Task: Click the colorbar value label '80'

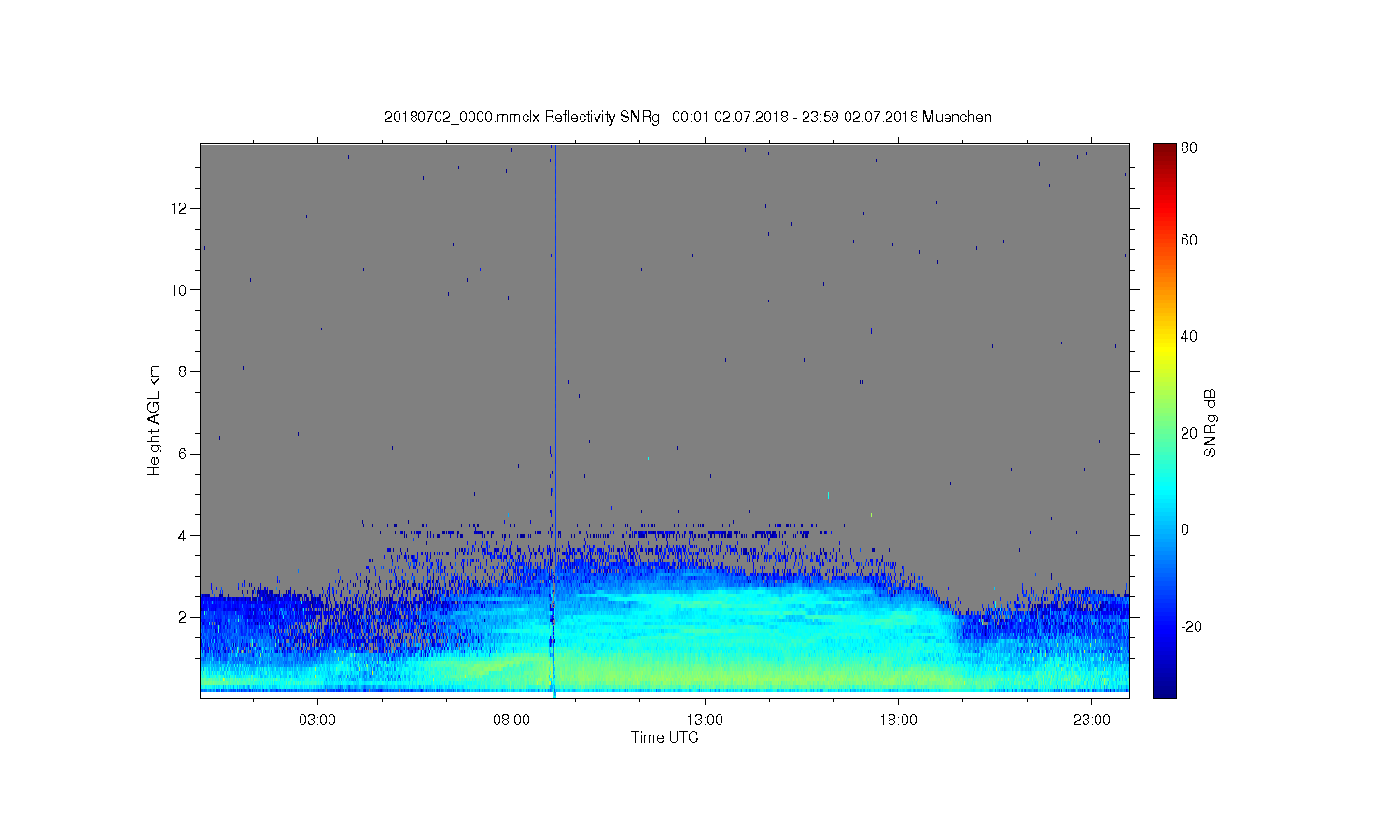Action: (x=1189, y=147)
